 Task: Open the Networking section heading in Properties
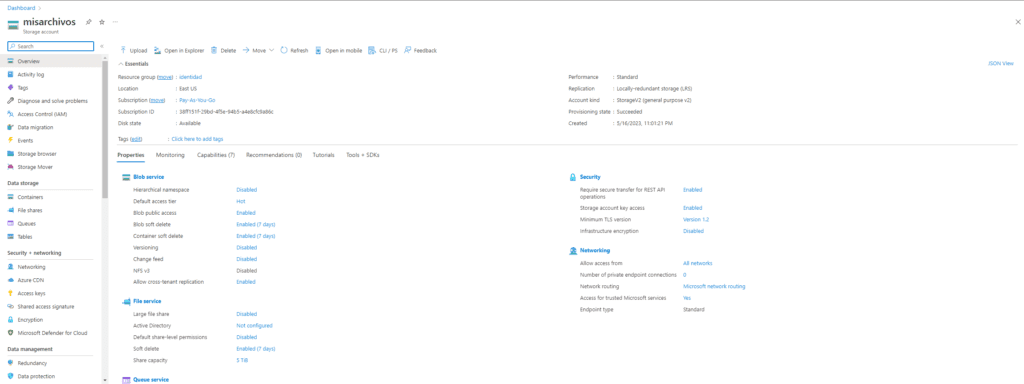(x=595, y=250)
